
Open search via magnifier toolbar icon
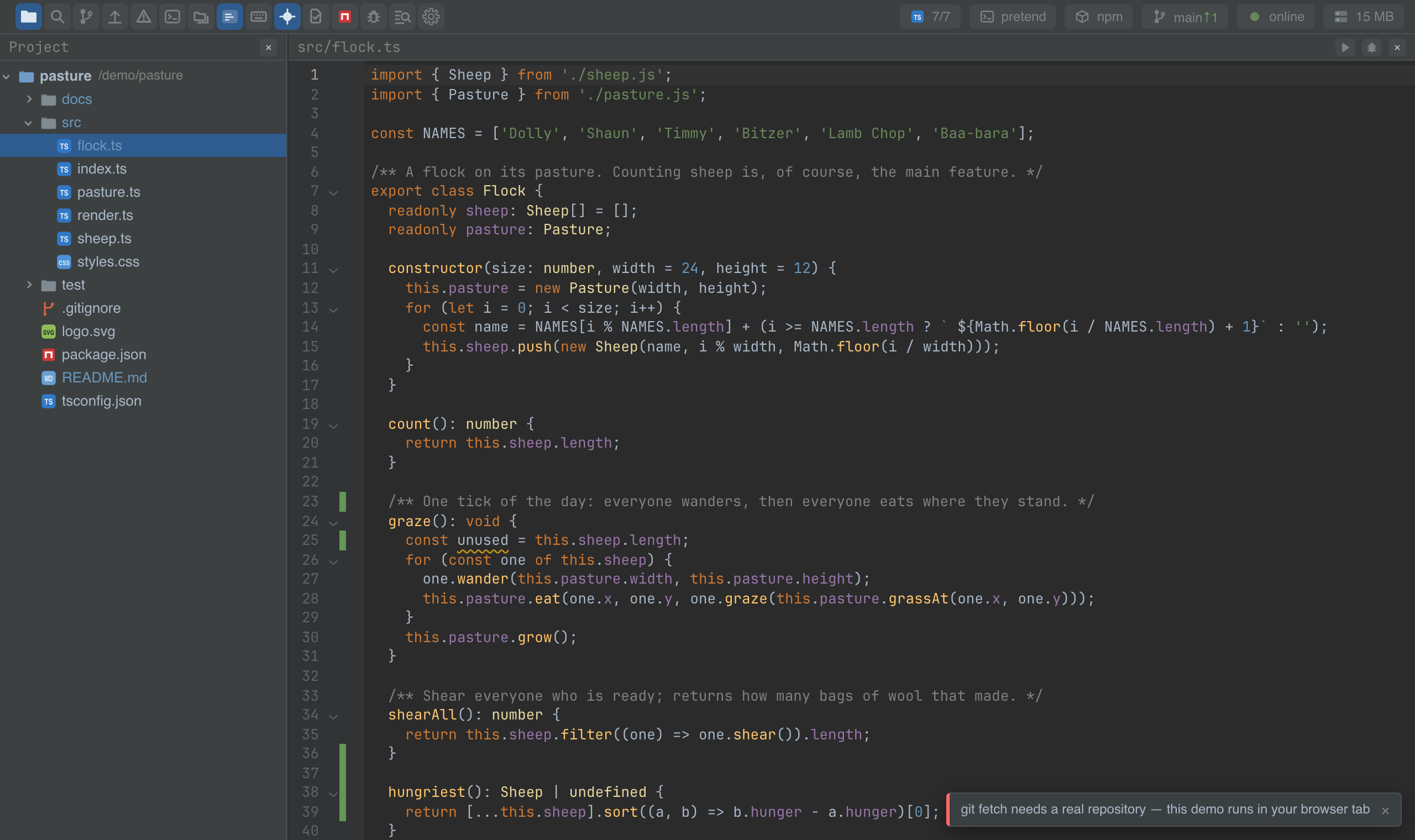point(57,17)
